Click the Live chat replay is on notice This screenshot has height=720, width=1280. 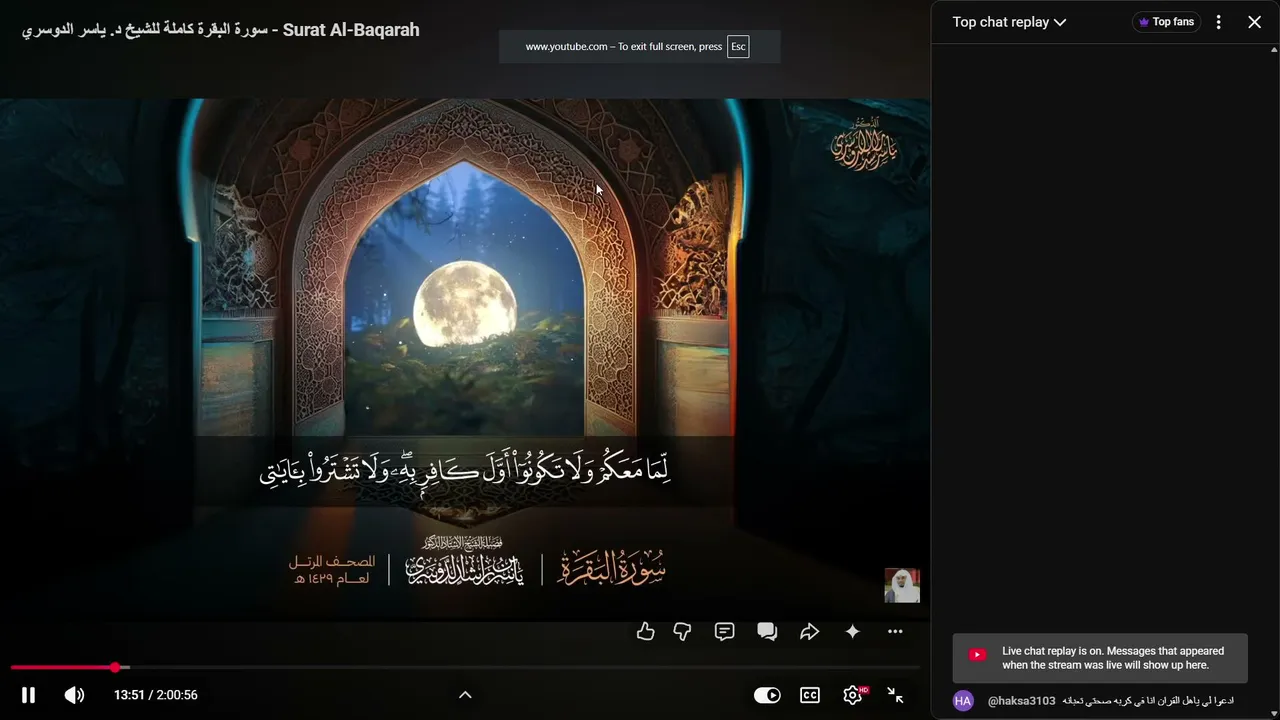tap(1100, 658)
